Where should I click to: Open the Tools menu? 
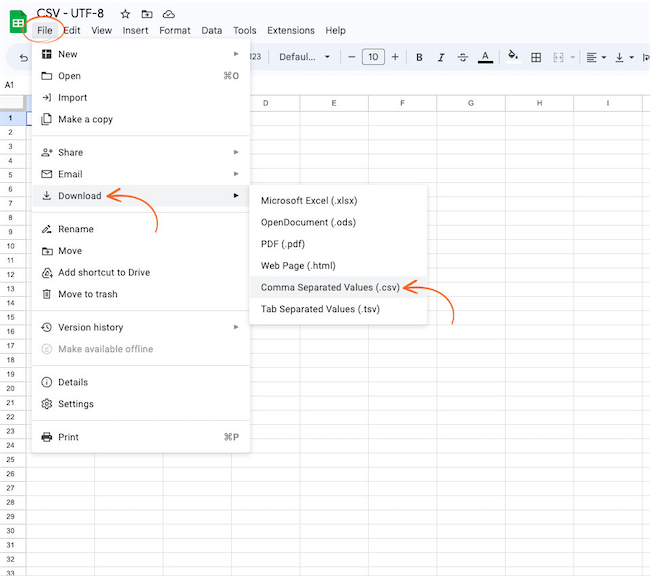(x=245, y=30)
